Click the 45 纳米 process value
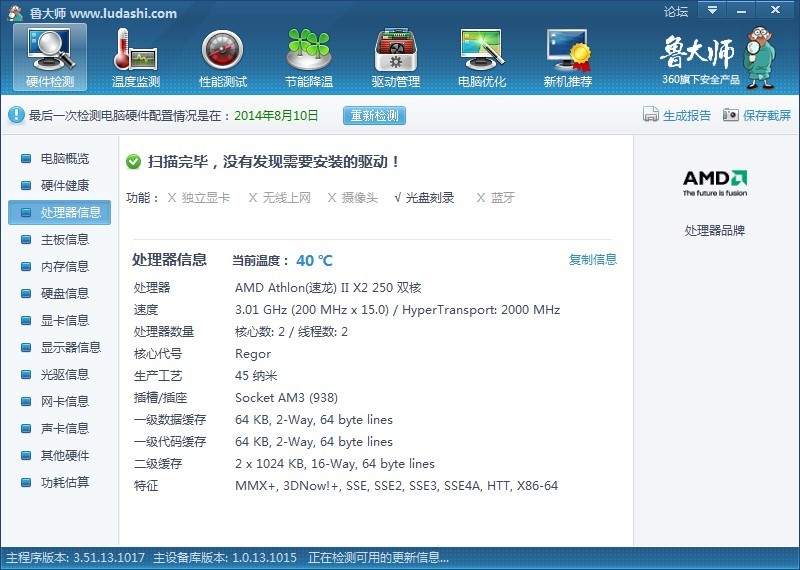 [x=256, y=376]
